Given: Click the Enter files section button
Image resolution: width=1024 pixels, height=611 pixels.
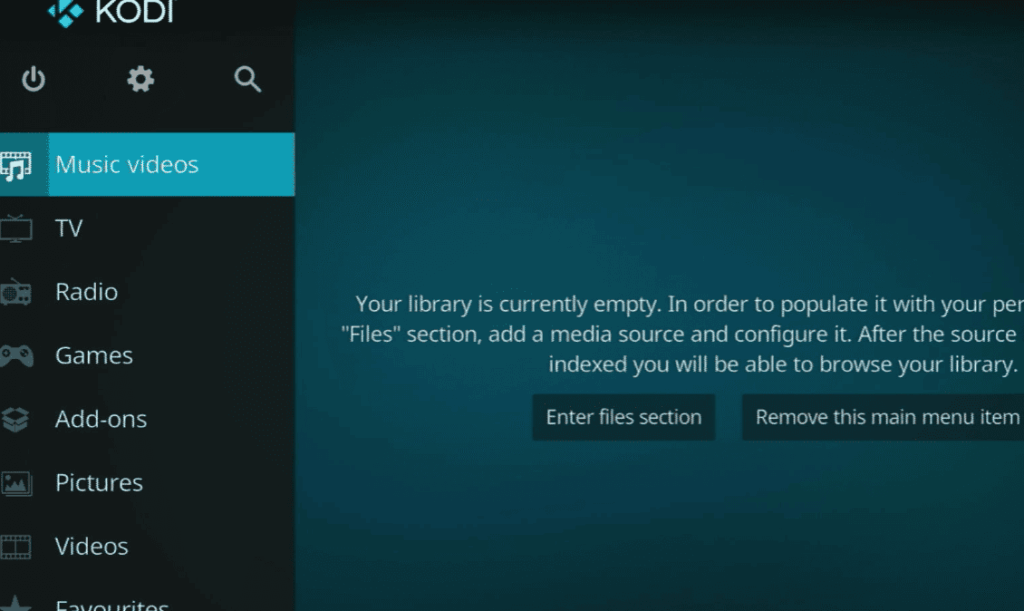Looking at the screenshot, I should click(624, 417).
